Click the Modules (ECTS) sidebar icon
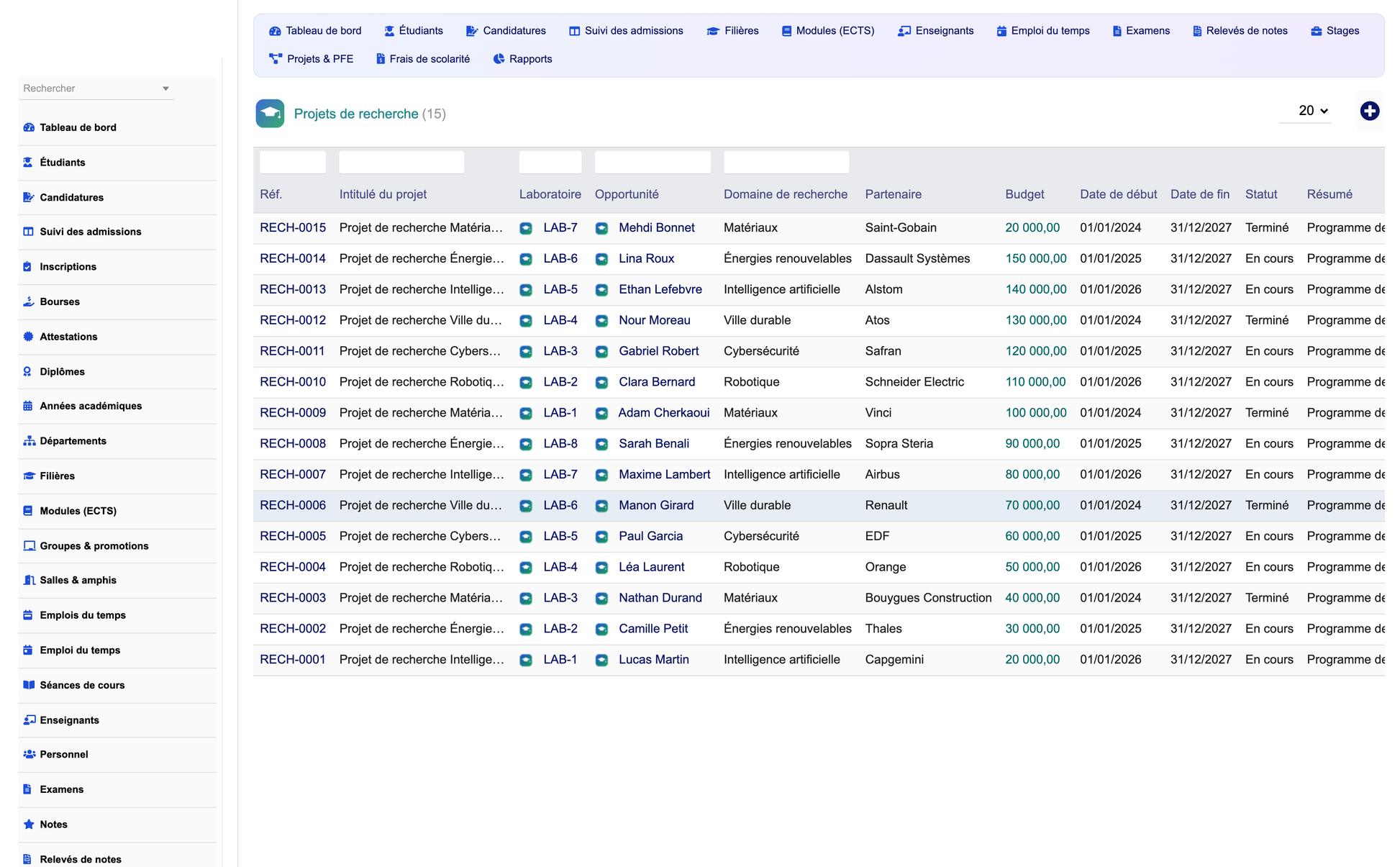Image resolution: width=1400 pixels, height=867 pixels. click(27, 512)
